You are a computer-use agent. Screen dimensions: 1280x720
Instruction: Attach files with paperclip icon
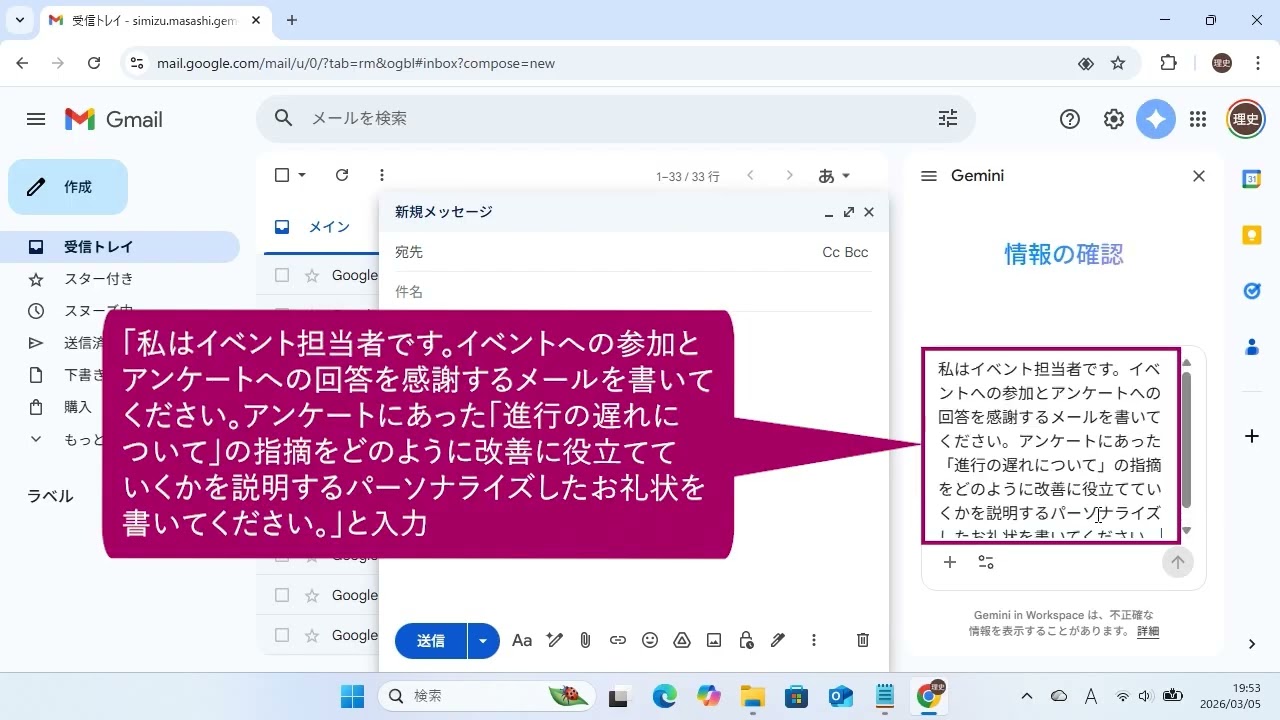pos(586,640)
